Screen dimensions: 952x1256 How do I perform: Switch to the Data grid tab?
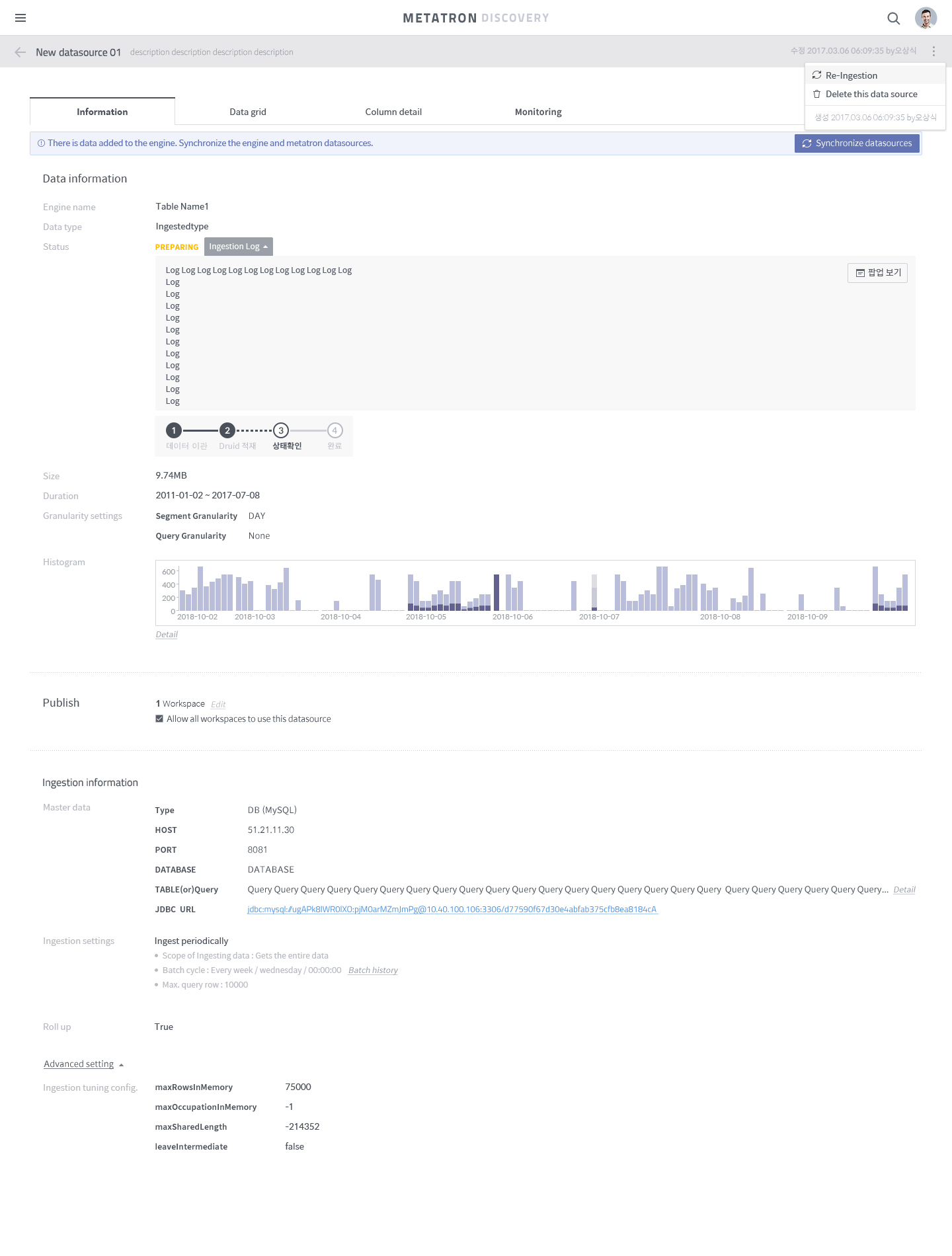click(248, 112)
